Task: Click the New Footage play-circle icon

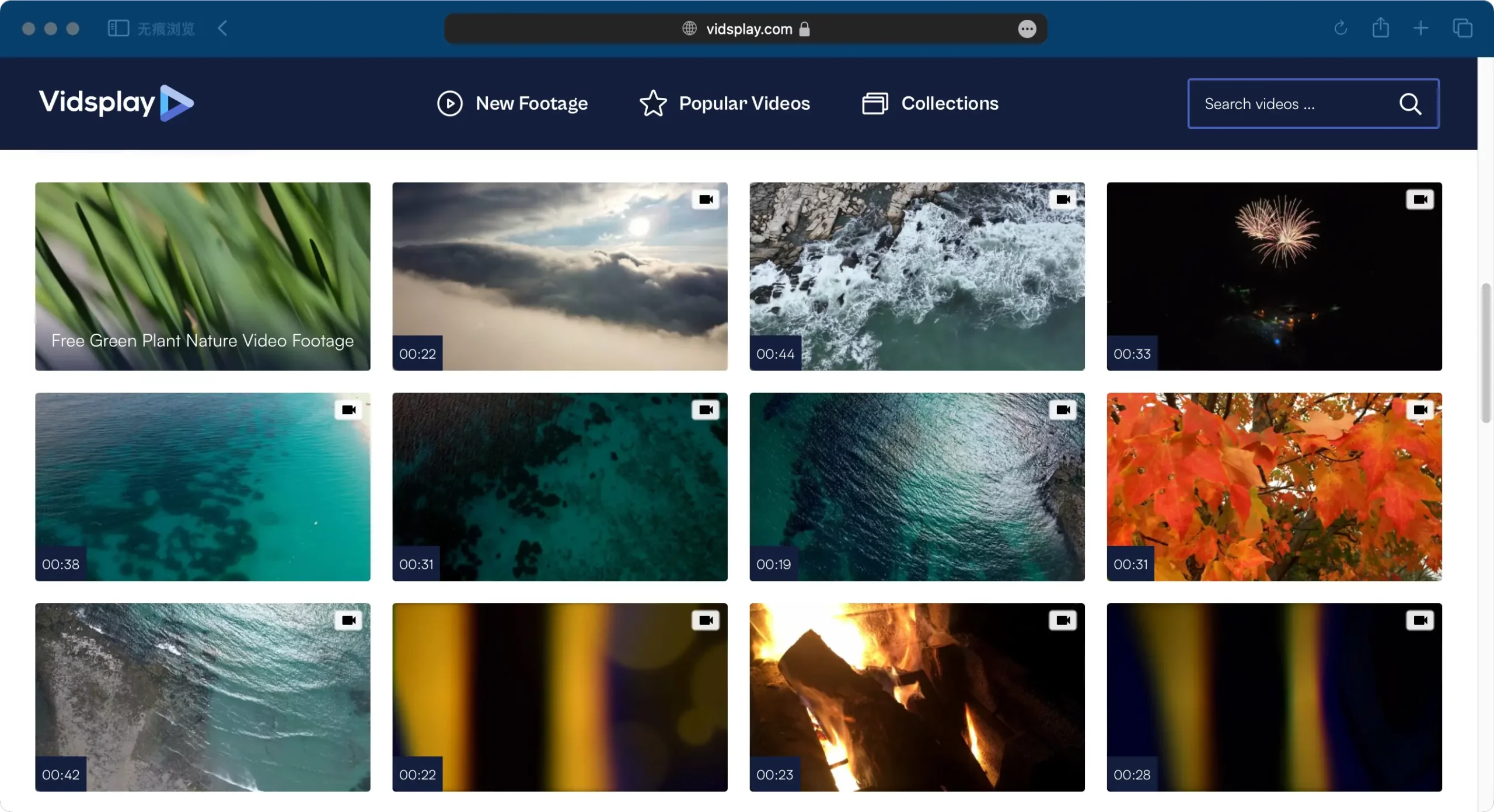Action: tap(450, 103)
